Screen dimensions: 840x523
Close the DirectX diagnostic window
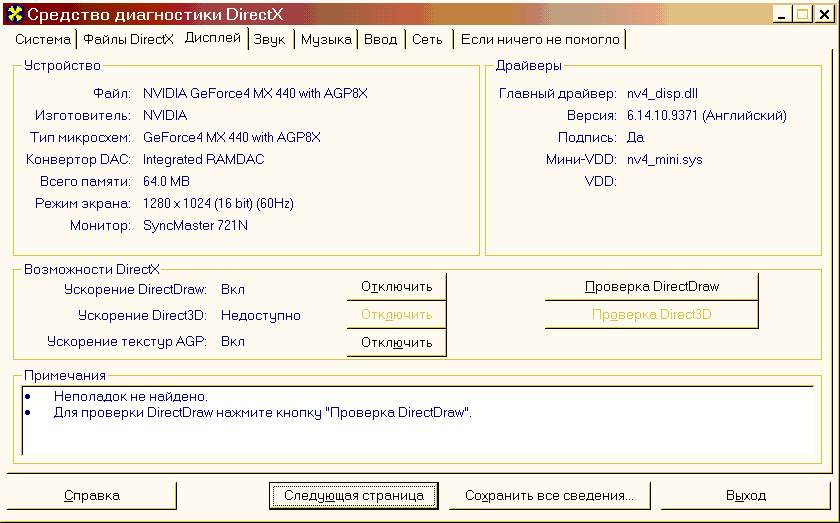(x=823, y=14)
